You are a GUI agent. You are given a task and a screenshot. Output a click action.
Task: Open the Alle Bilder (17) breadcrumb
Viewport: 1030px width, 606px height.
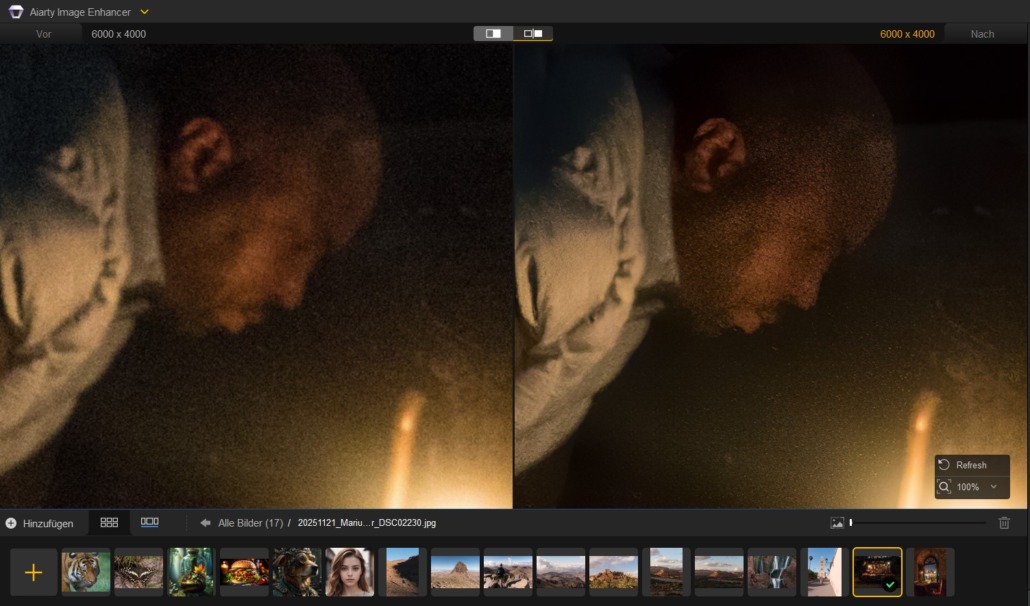pyautogui.click(x=250, y=523)
